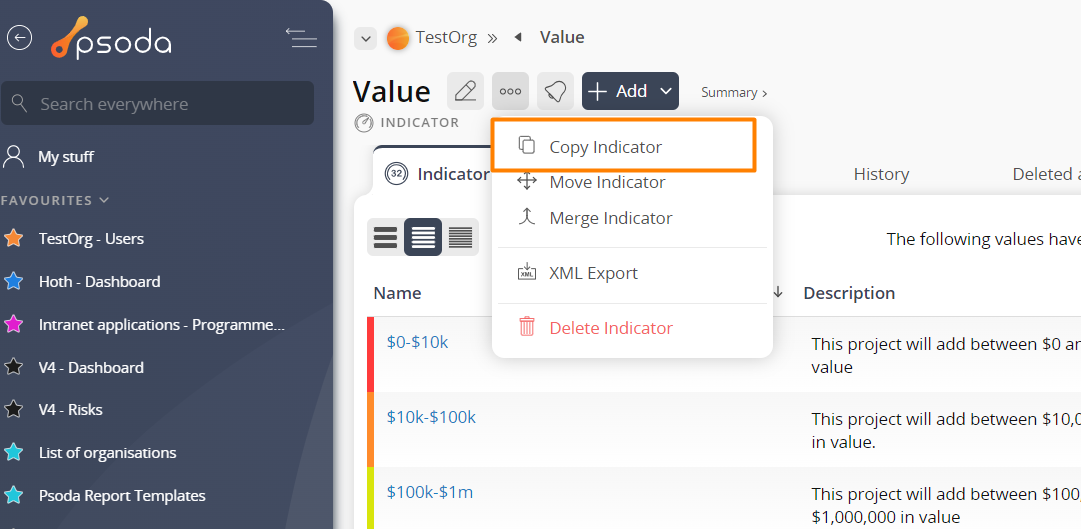Click the bell notification icon
Image resolution: width=1081 pixels, height=529 pixels.
555,91
